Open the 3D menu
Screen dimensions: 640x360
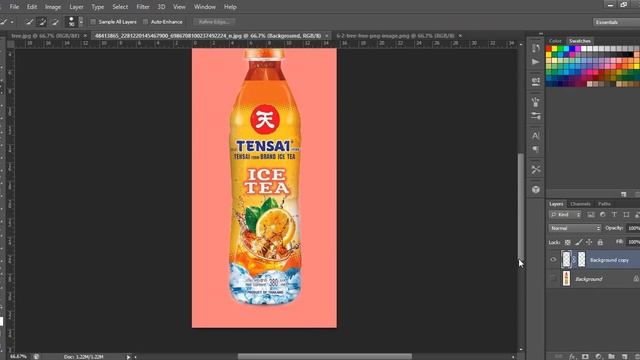(161, 7)
